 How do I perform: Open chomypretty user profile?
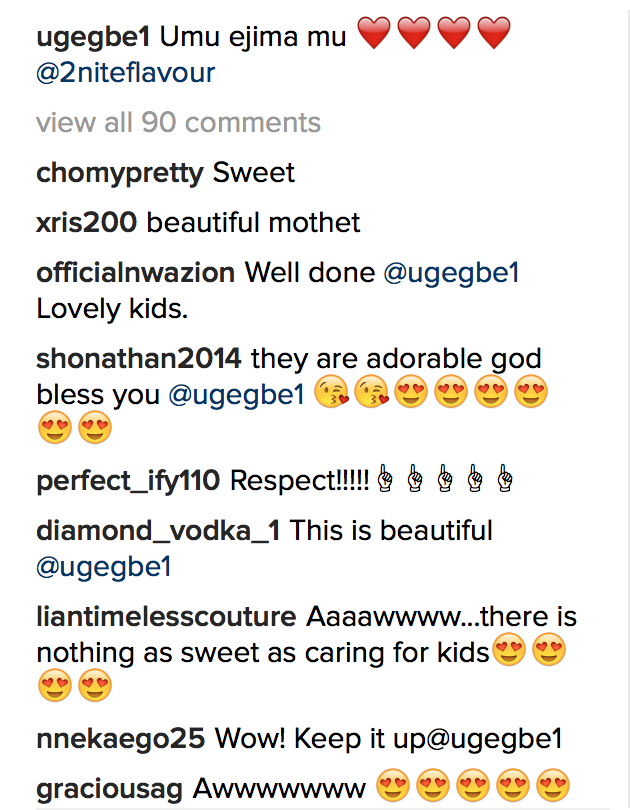pos(119,172)
